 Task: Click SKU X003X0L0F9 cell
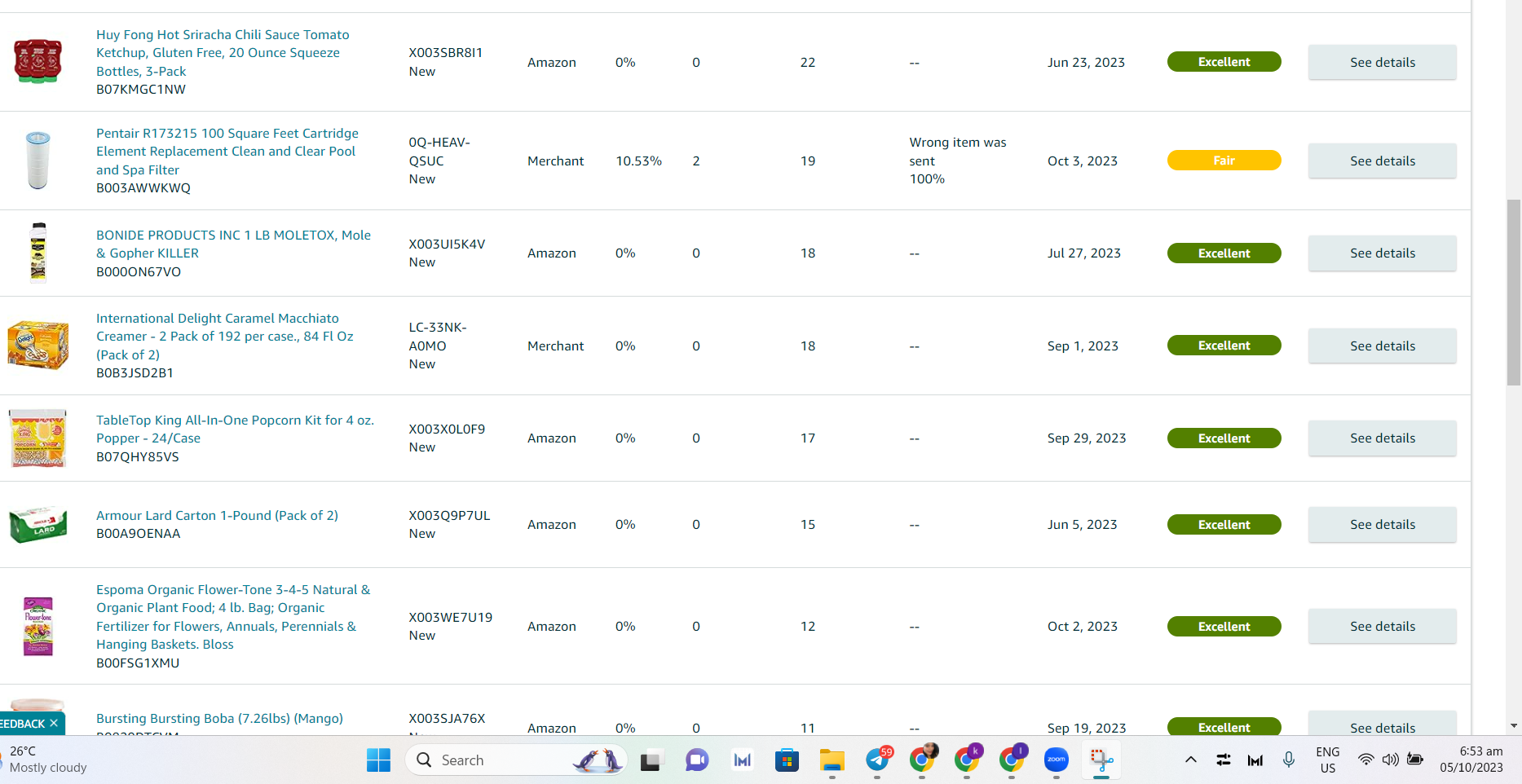[447, 429]
